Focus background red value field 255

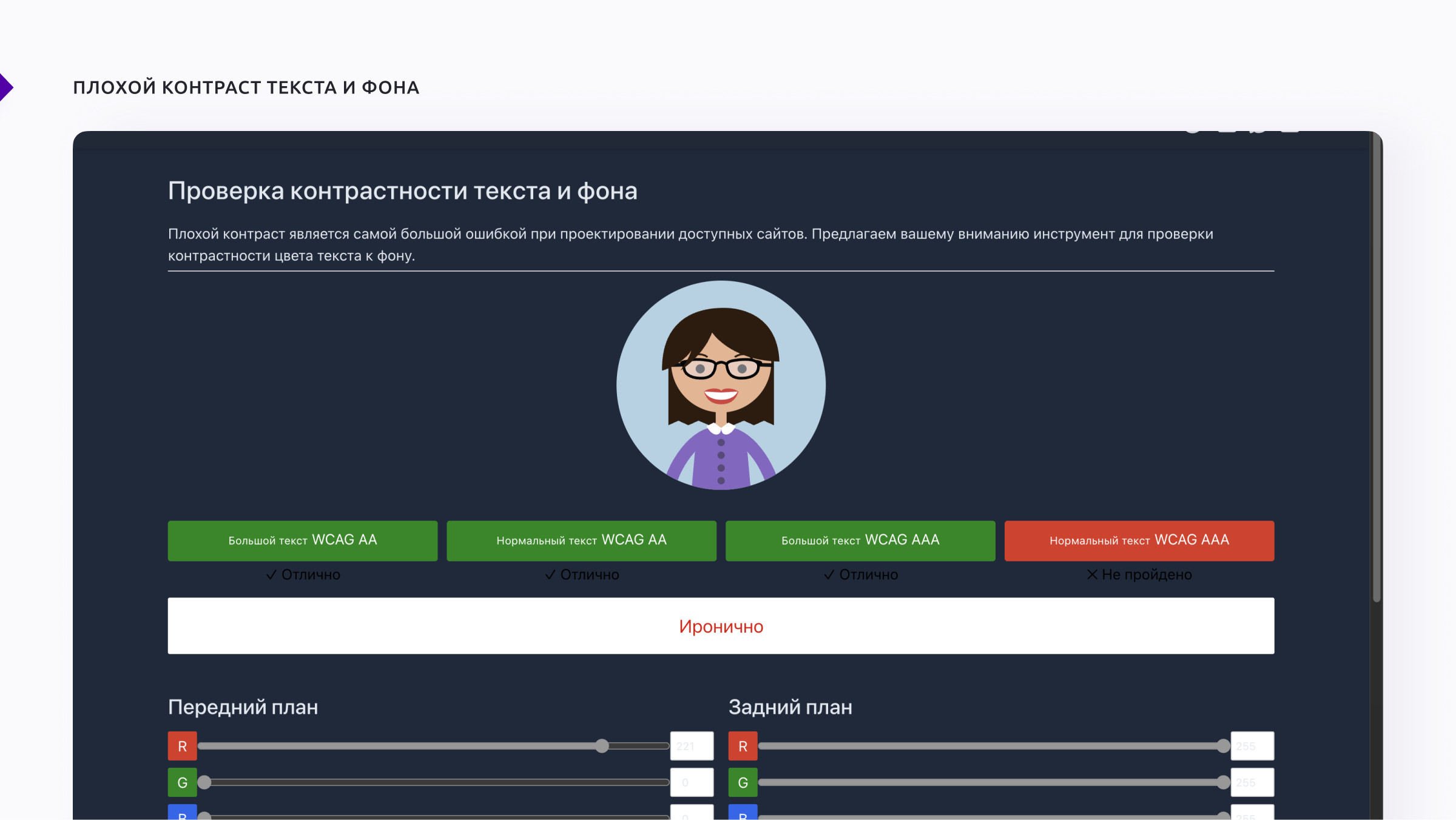point(1252,746)
